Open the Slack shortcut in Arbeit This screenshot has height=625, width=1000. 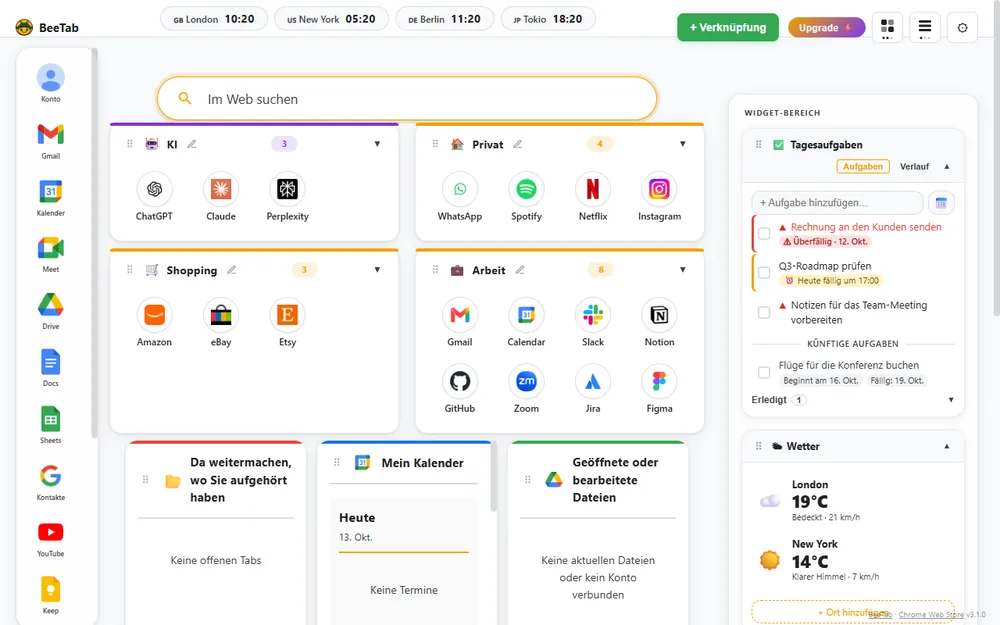(x=592, y=315)
